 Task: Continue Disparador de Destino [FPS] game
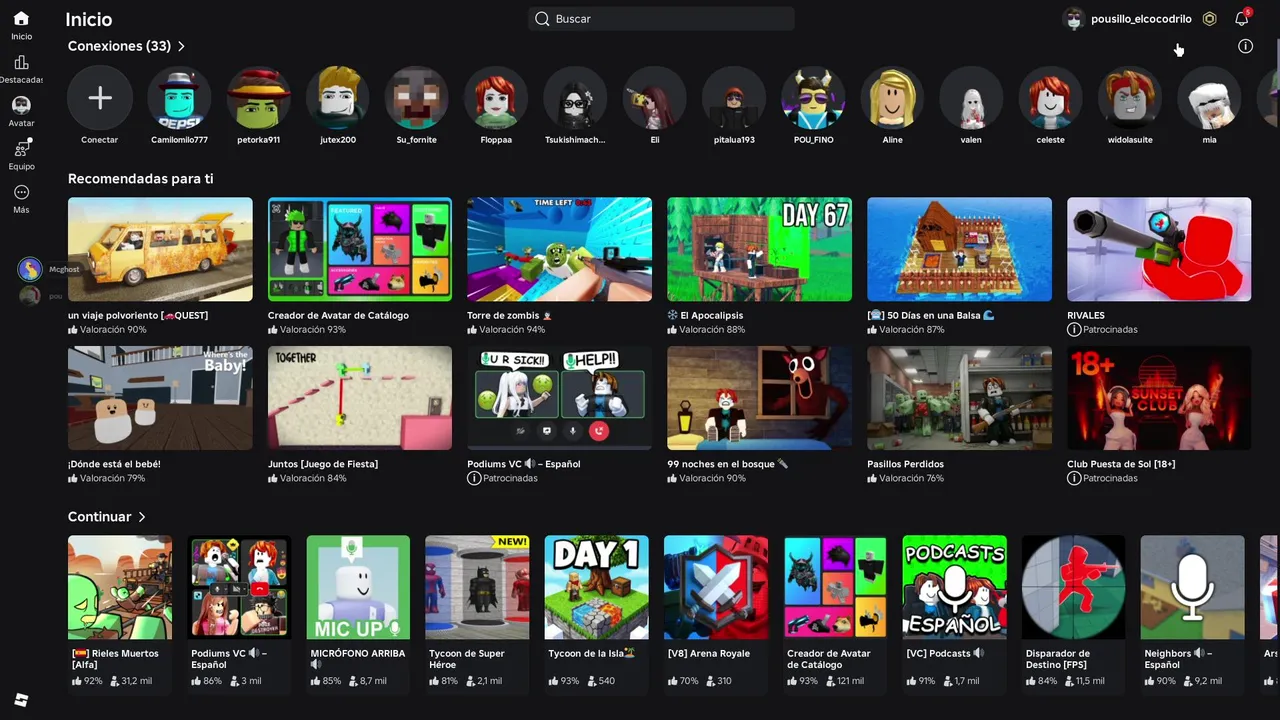click(1073, 587)
